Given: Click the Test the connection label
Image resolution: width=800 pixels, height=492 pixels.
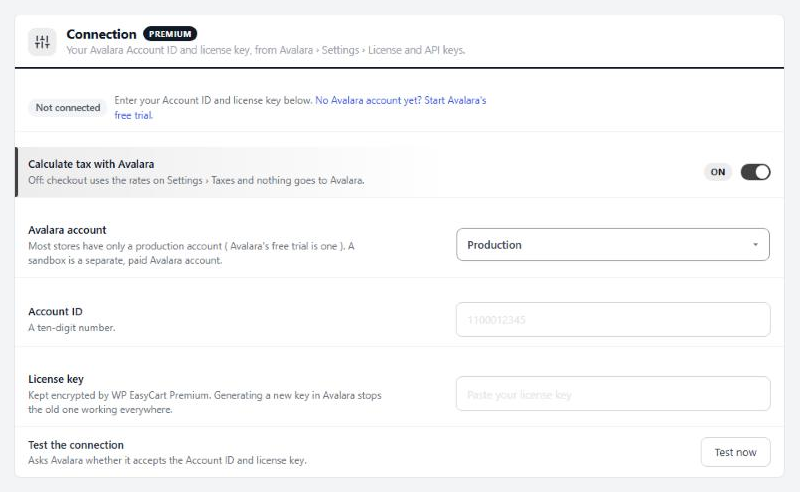Looking at the screenshot, I should pyautogui.click(x=76, y=445).
